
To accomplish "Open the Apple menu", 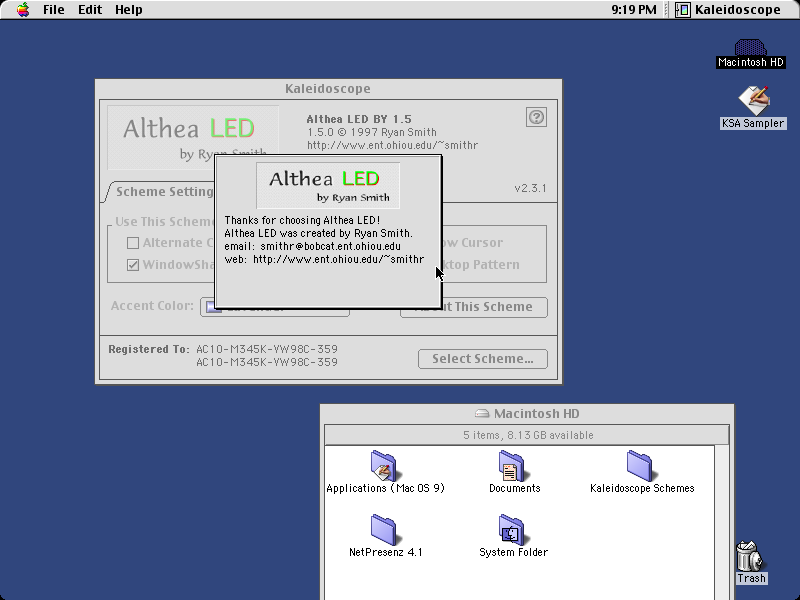I will [x=23, y=10].
